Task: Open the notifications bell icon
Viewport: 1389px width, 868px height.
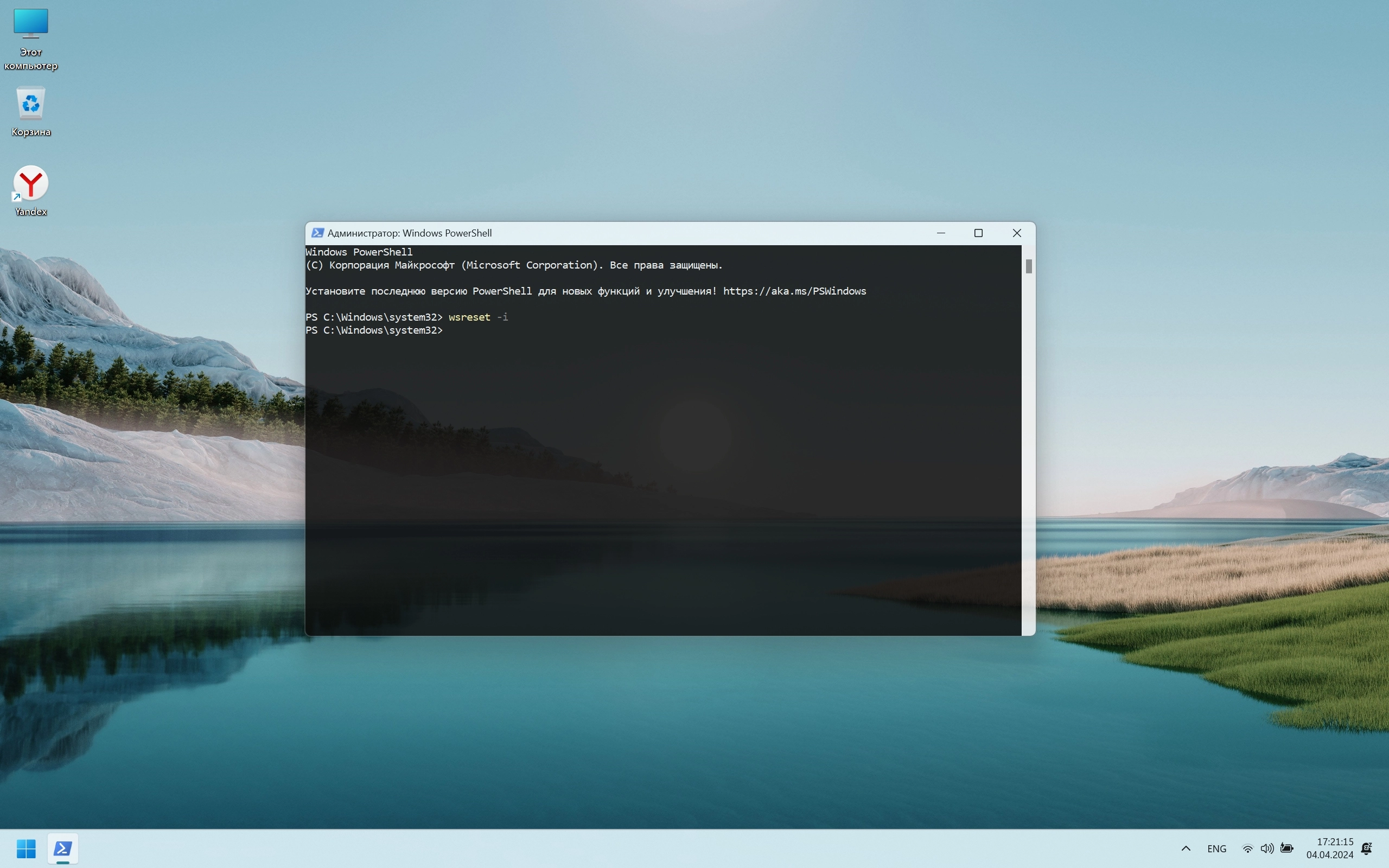Action: (1367, 848)
